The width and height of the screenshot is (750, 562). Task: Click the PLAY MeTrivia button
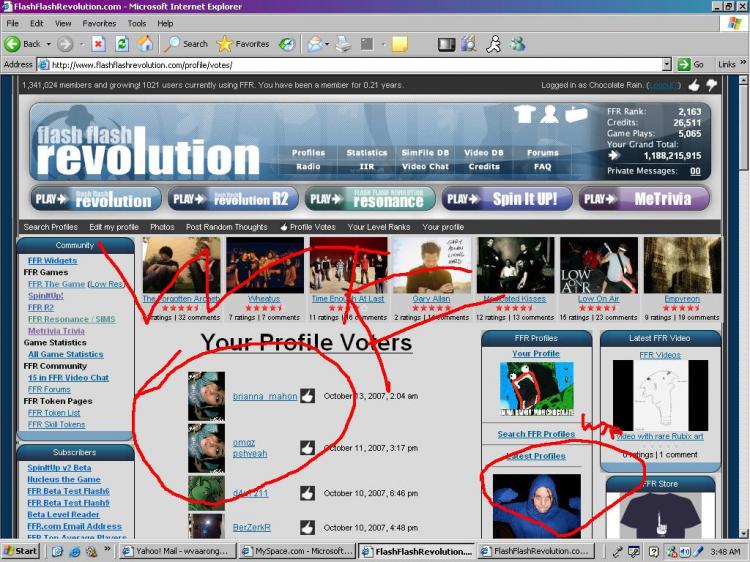[x=644, y=198]
